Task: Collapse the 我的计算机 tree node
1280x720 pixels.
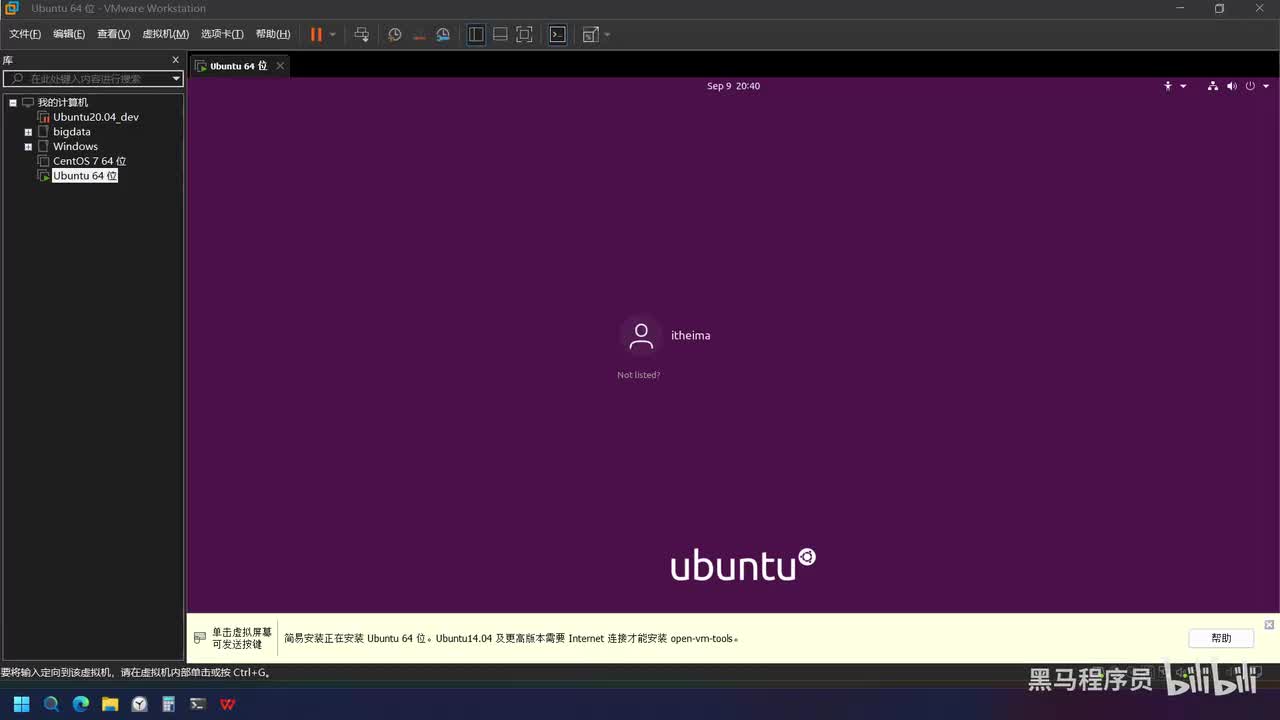Action: tap(13, 102)
